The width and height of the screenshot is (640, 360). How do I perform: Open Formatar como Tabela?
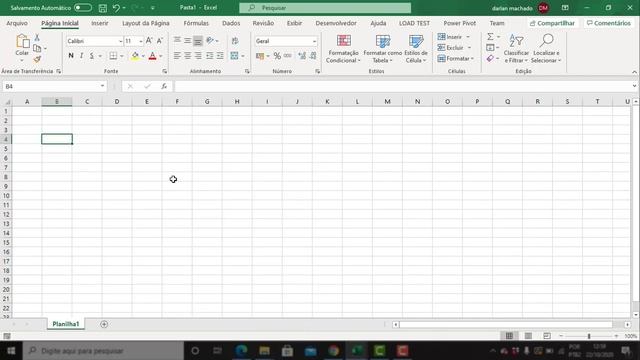point(382,49)
